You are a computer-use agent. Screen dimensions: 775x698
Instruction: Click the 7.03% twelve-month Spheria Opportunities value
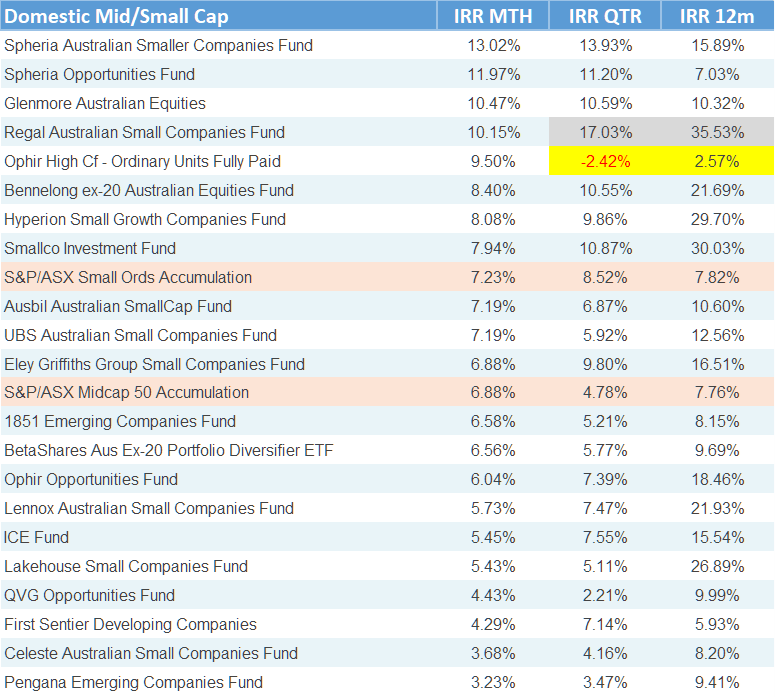(x=717, y=74)
